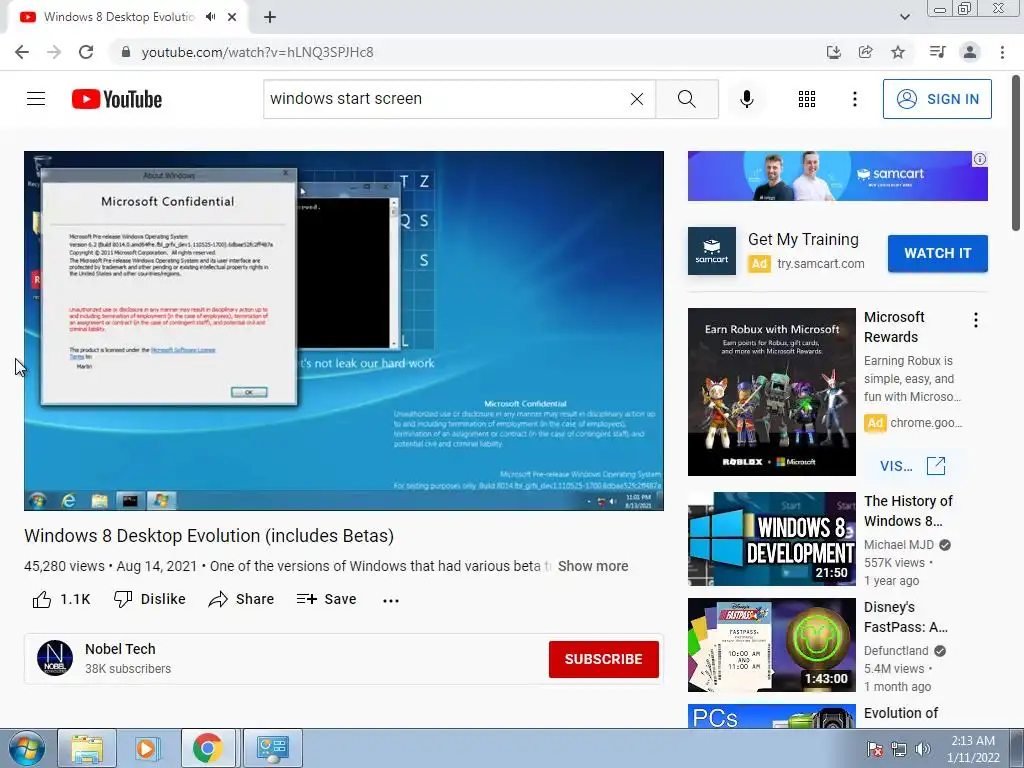Viewport: 1024px width, 768px height.
Task: Open the YouTube guide hamburger menu
Action: click(x=36, y=99)
